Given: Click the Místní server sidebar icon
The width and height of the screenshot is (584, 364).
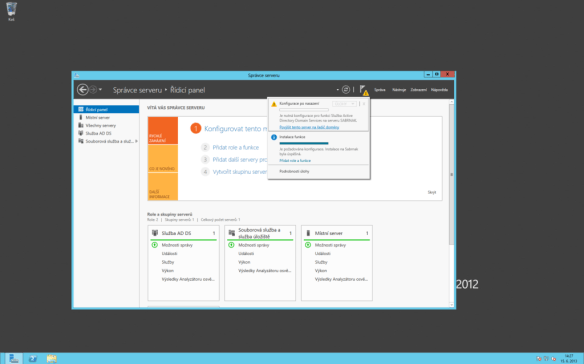Looking at the screenshot, I should (x=81, y=117).
